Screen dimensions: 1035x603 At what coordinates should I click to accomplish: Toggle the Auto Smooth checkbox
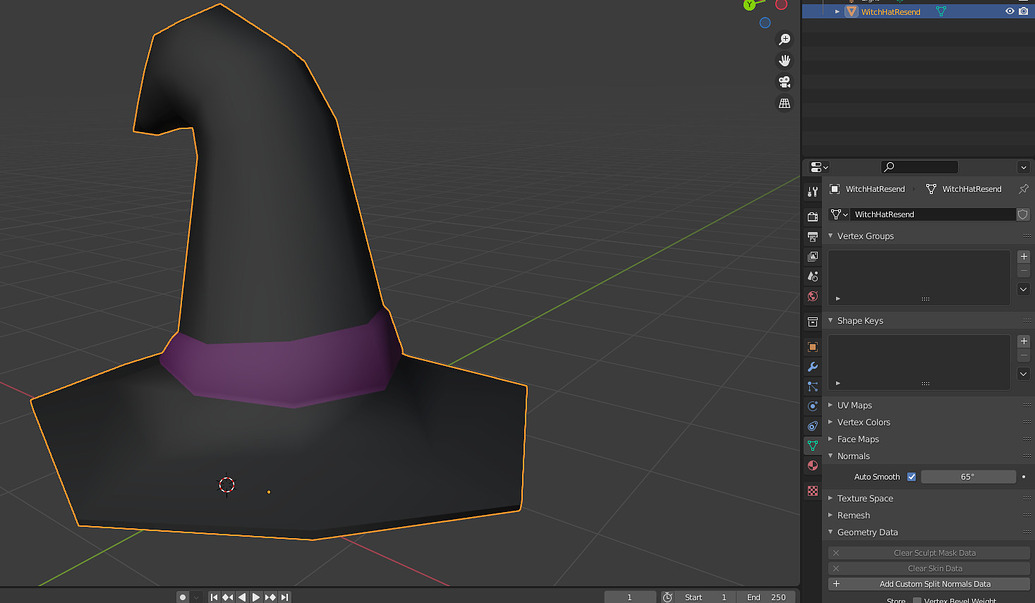[912, 477]
